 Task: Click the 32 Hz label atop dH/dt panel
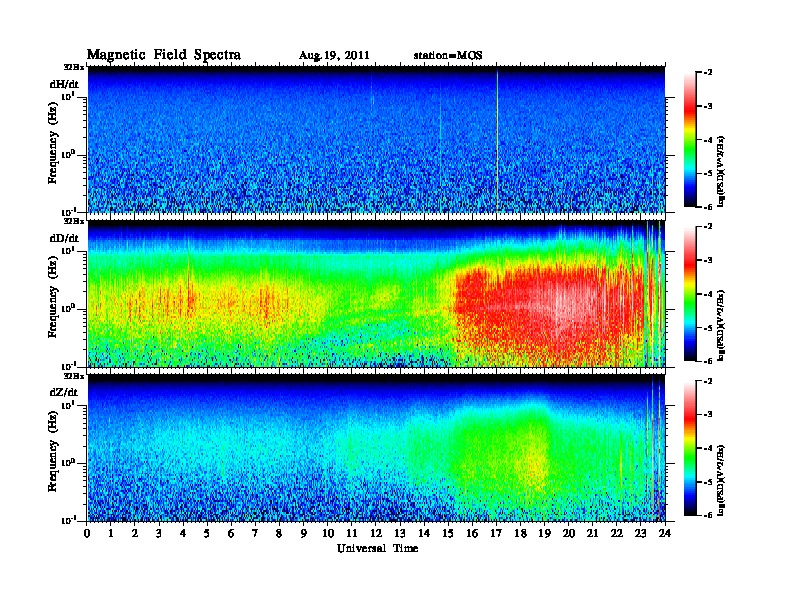coord(74,67)
